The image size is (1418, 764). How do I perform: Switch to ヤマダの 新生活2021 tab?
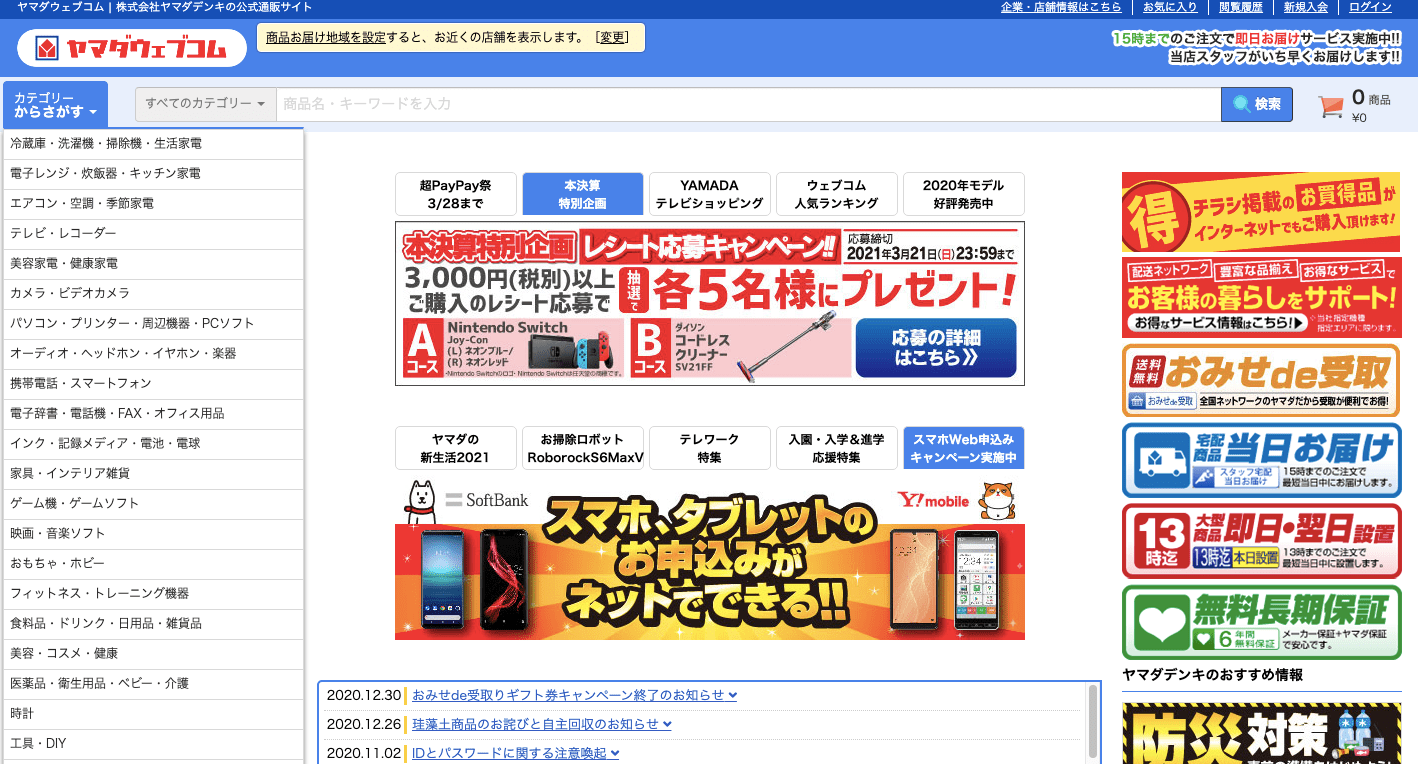[456, 448]
